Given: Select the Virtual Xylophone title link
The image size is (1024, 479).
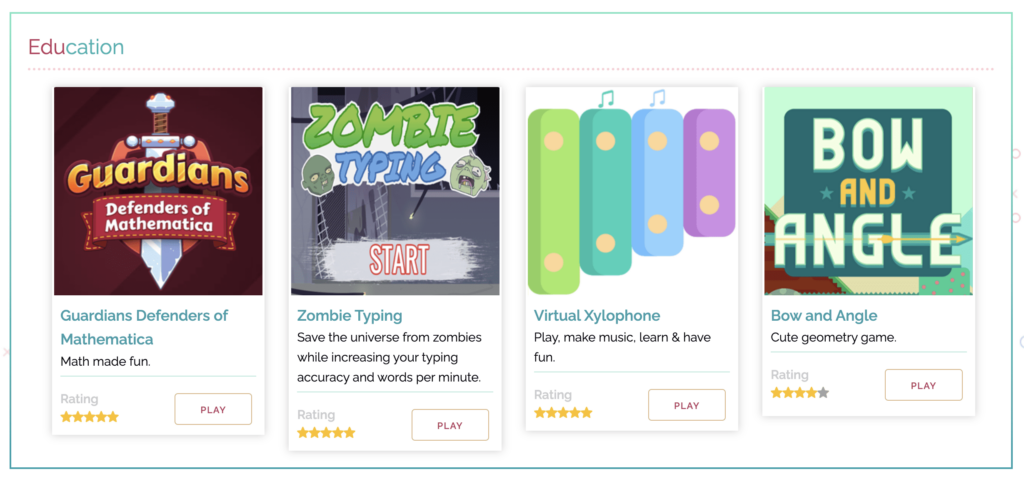Looking at the screenshot, I should [597, 316].
